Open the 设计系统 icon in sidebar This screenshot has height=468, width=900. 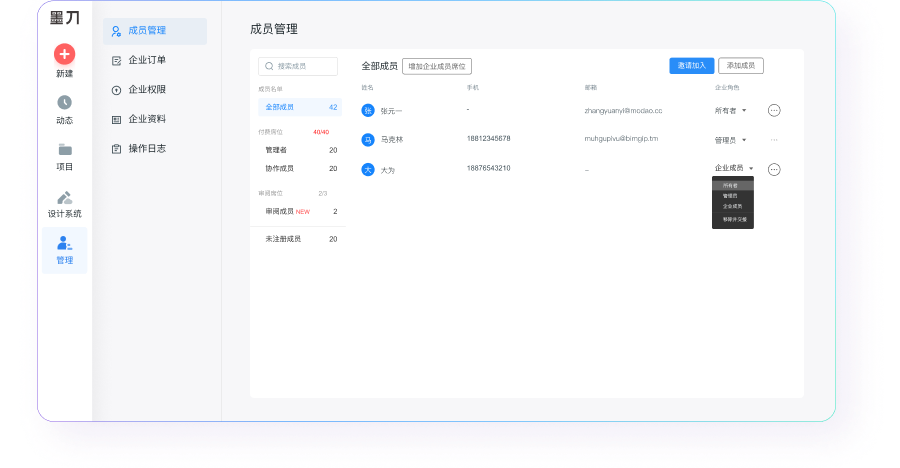click(x=64, y=198)
